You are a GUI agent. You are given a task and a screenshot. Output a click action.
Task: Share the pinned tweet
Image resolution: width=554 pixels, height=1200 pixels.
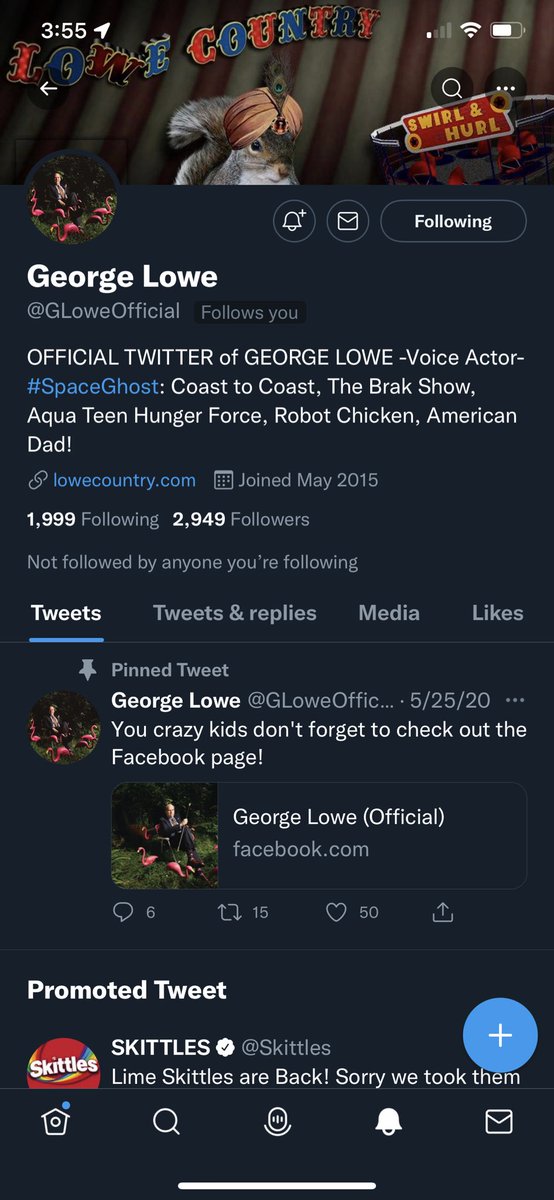pos(443,912)
